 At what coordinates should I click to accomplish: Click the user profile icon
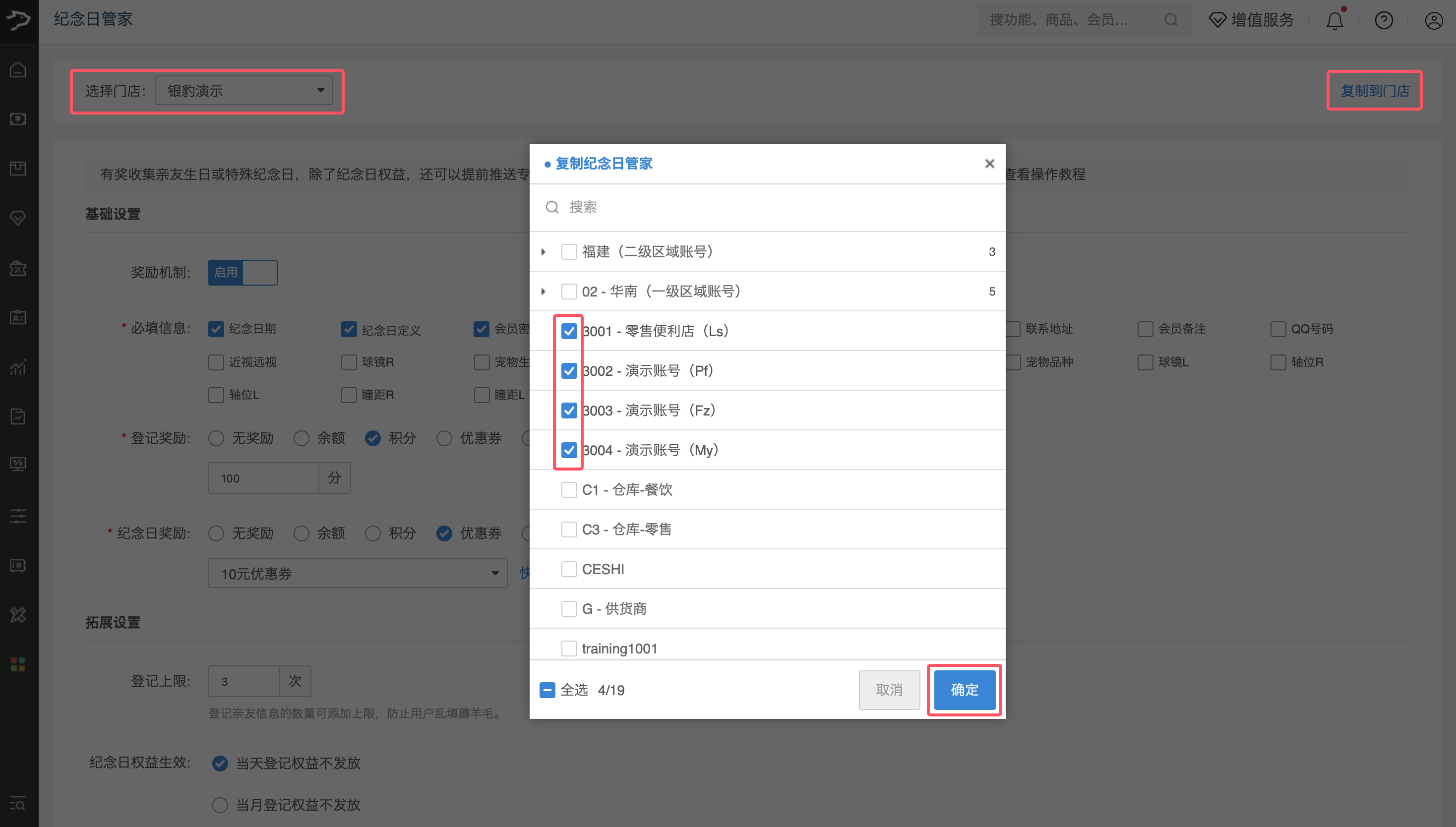(x=1433, y=21)
